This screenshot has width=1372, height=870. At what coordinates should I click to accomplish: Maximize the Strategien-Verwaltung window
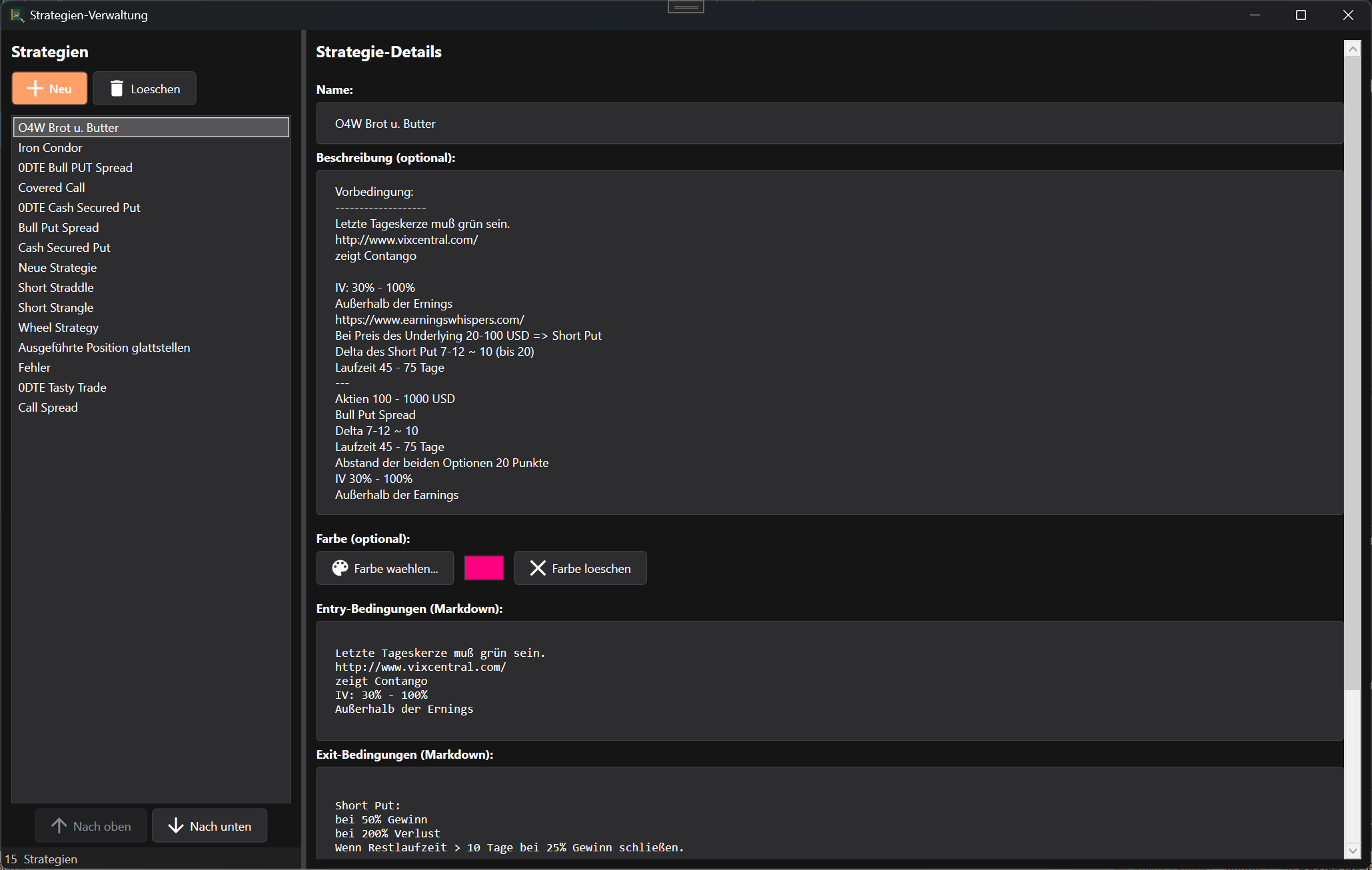point(1301,15)
